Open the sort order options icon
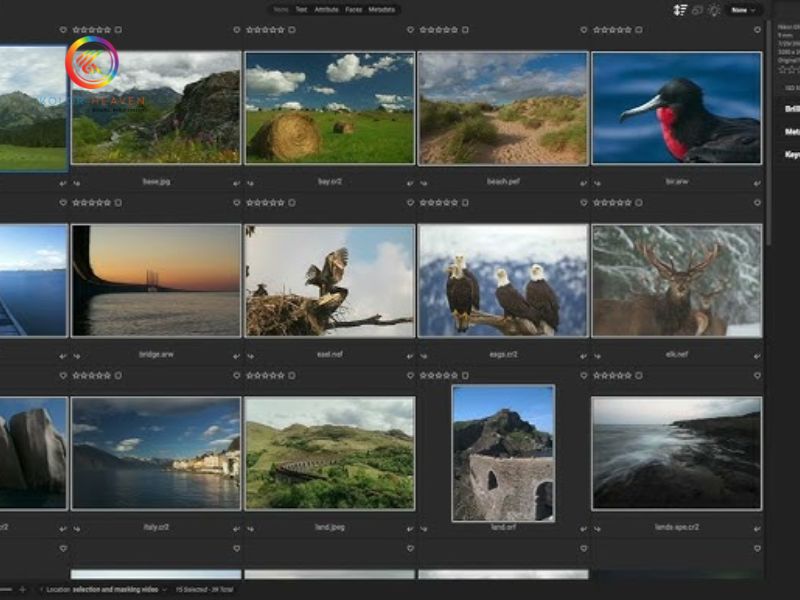 (x=680, y=10)
